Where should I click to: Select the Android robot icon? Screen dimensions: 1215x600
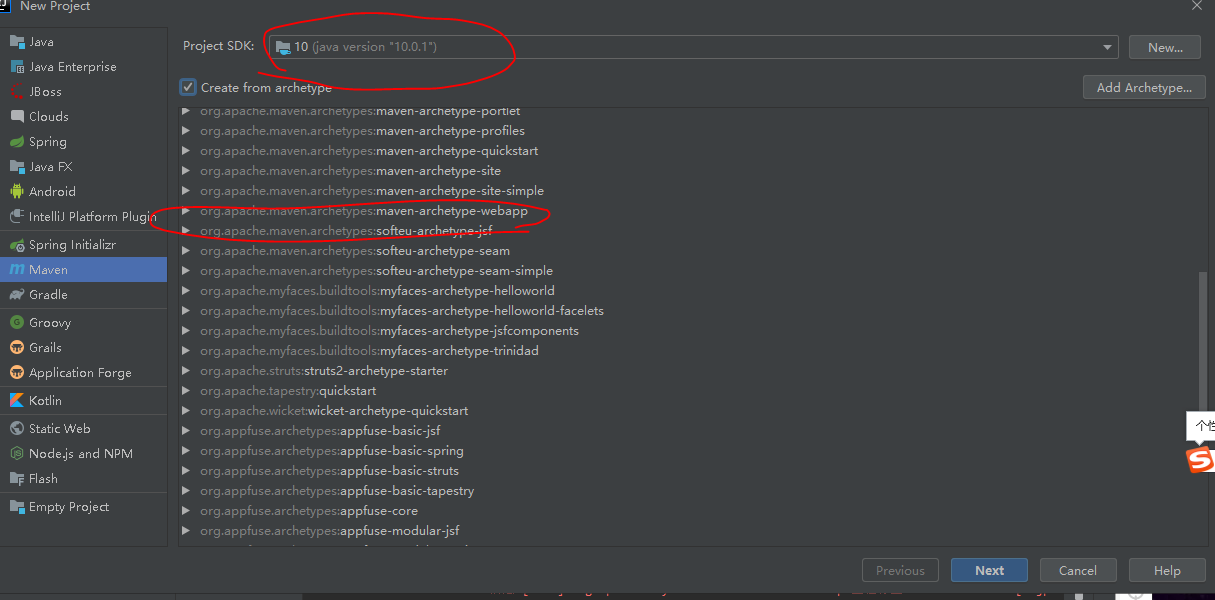click(x=16, y=192)
